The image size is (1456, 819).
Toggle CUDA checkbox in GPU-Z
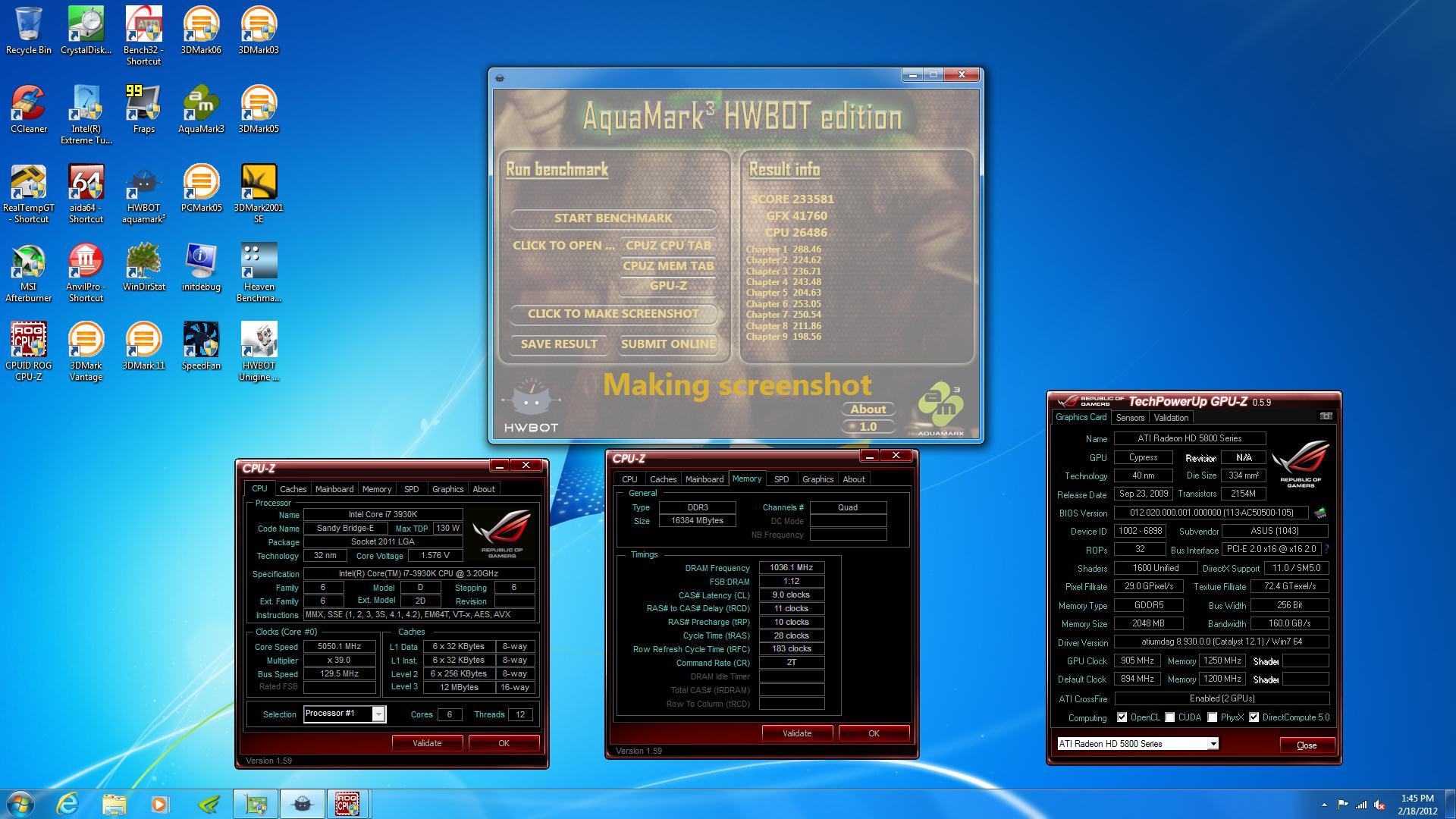click(1169, 717)
